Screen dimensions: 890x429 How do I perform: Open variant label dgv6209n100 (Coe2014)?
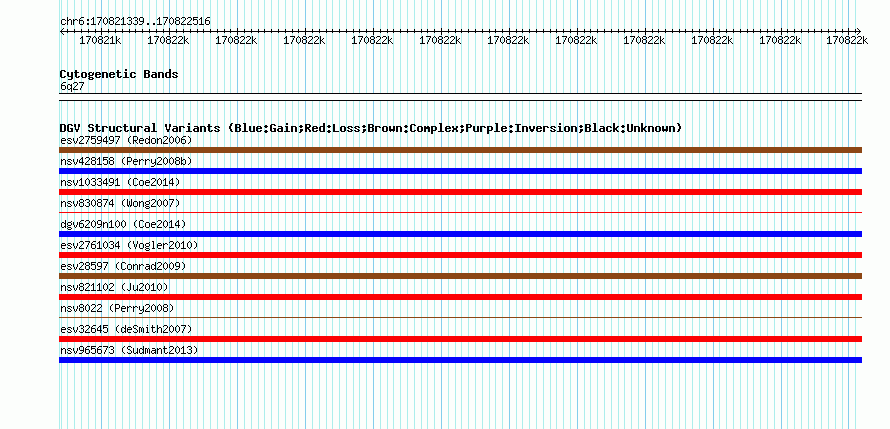(x=123, y=224)
